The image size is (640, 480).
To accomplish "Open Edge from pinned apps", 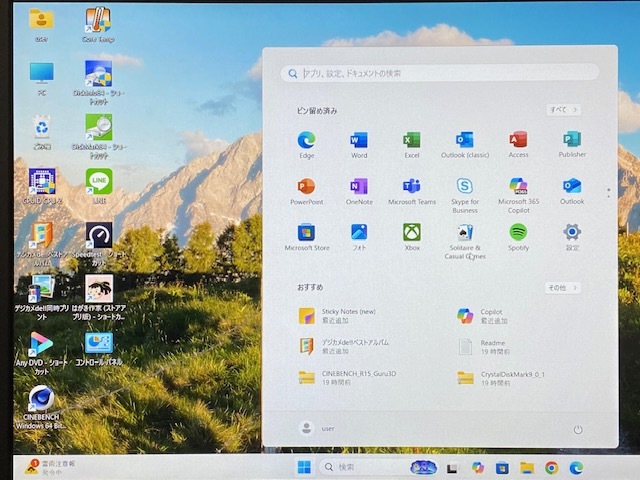I will click(x=307, y=145).
